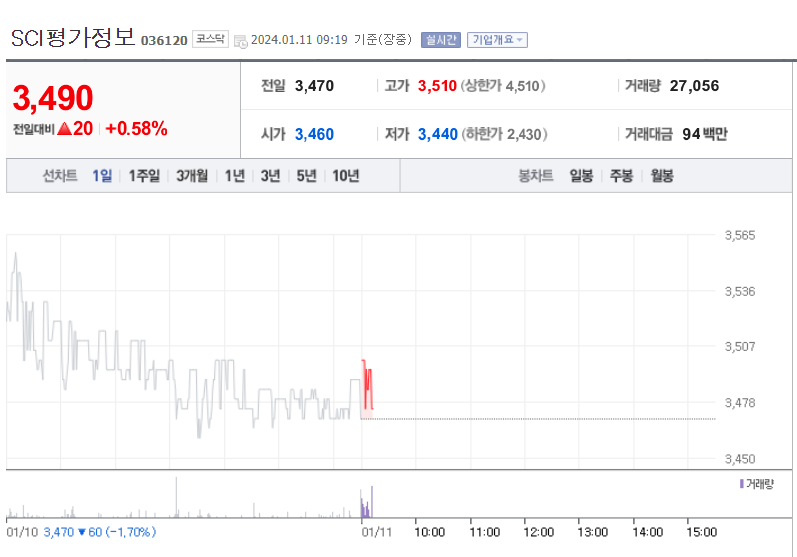Click the 저가 value 3,440
This screenshot has height=557, width=797.
(x=438, y=134)
